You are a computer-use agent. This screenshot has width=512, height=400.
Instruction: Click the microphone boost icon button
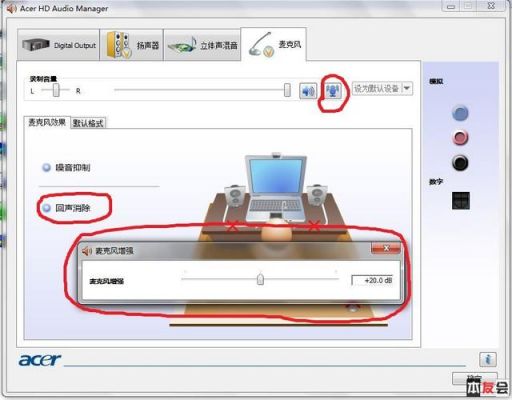coord(333,90)
